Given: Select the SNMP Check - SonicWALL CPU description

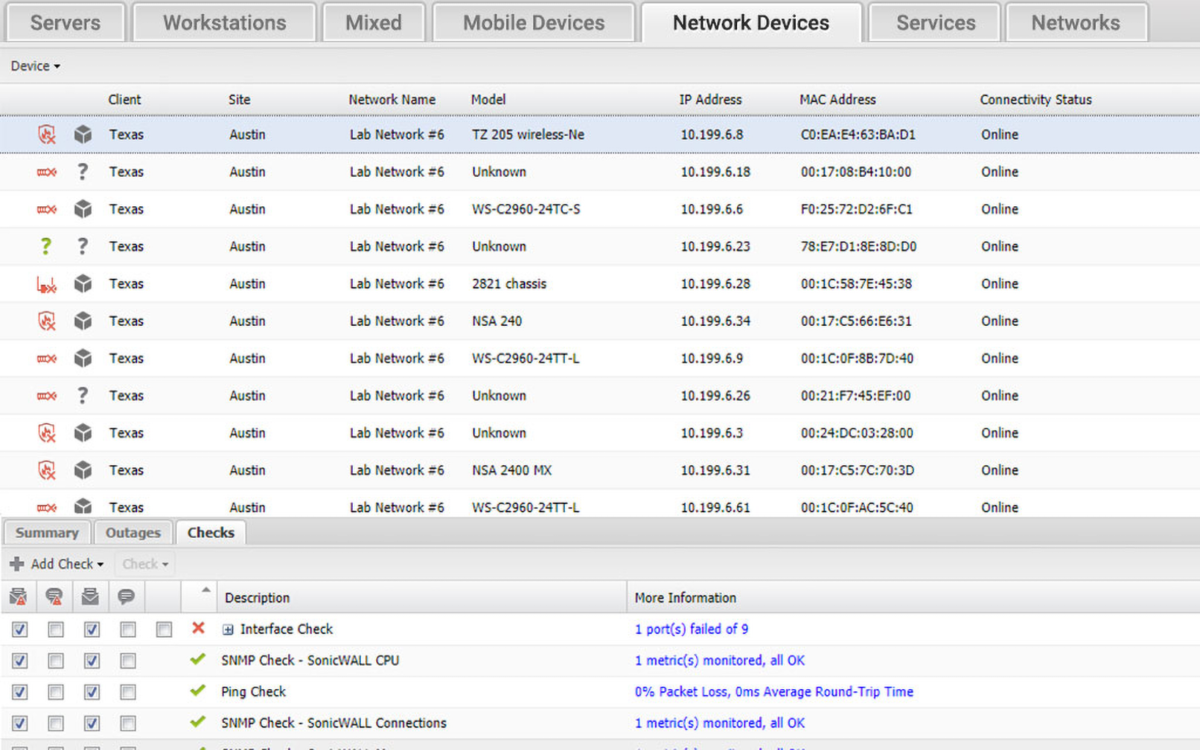Looking at the screenshot, I should click(310, 660).
